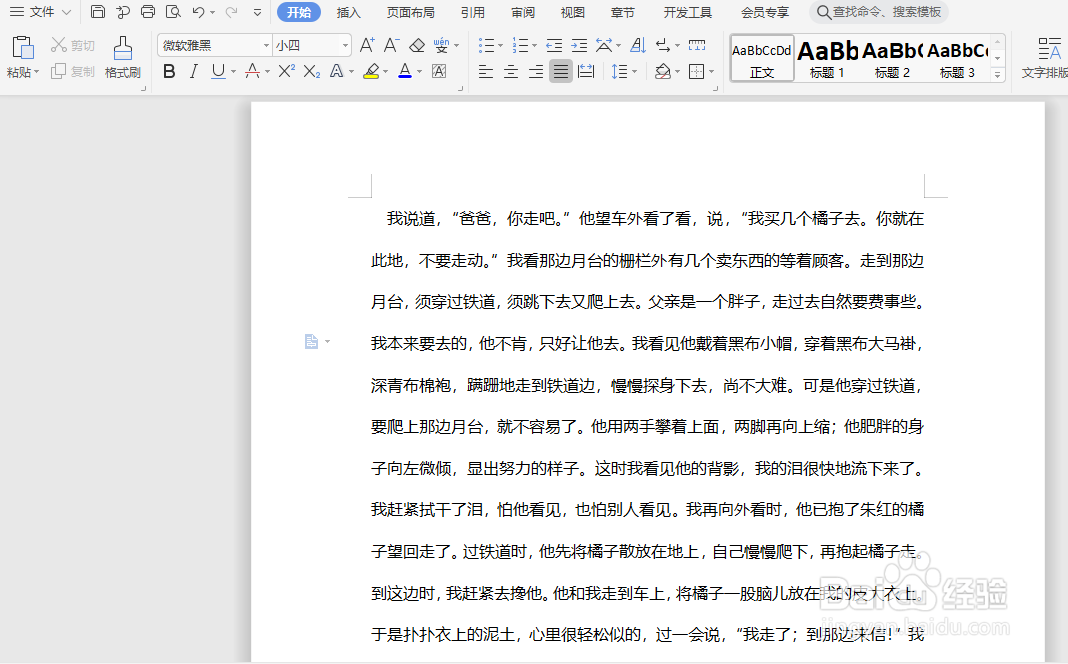This screenshot has width=1068, height=664.
Task: Click the ruler/tab stops icon
Action: tap(697, 46)
